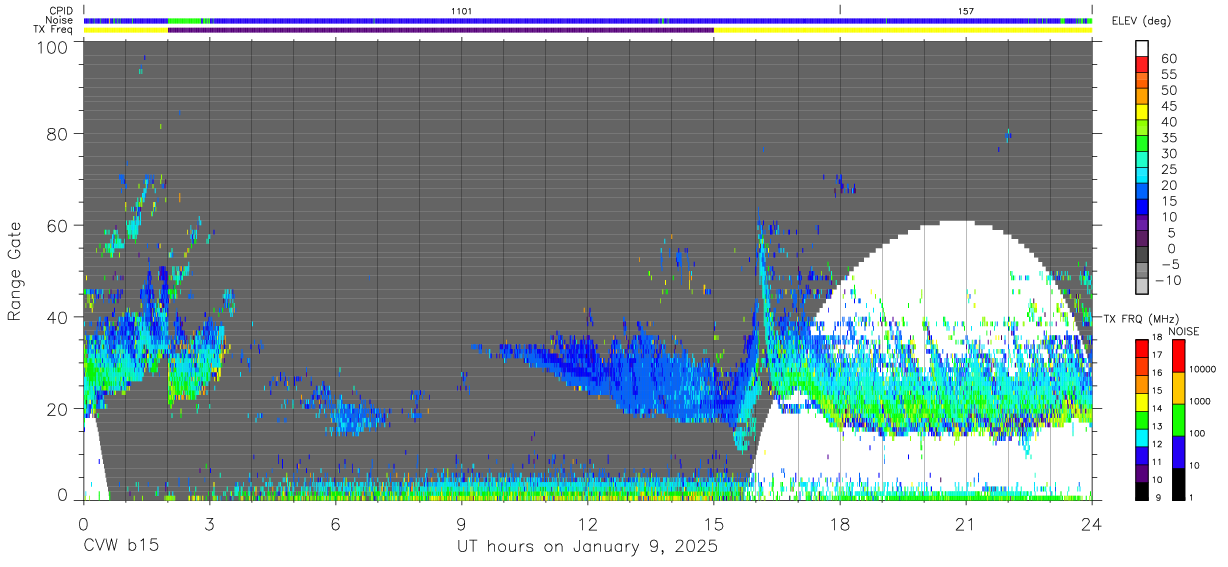Click the 'ELEV (deg)' legend title
Screen dimensions: 1228x567
(x=1141, y=21)
